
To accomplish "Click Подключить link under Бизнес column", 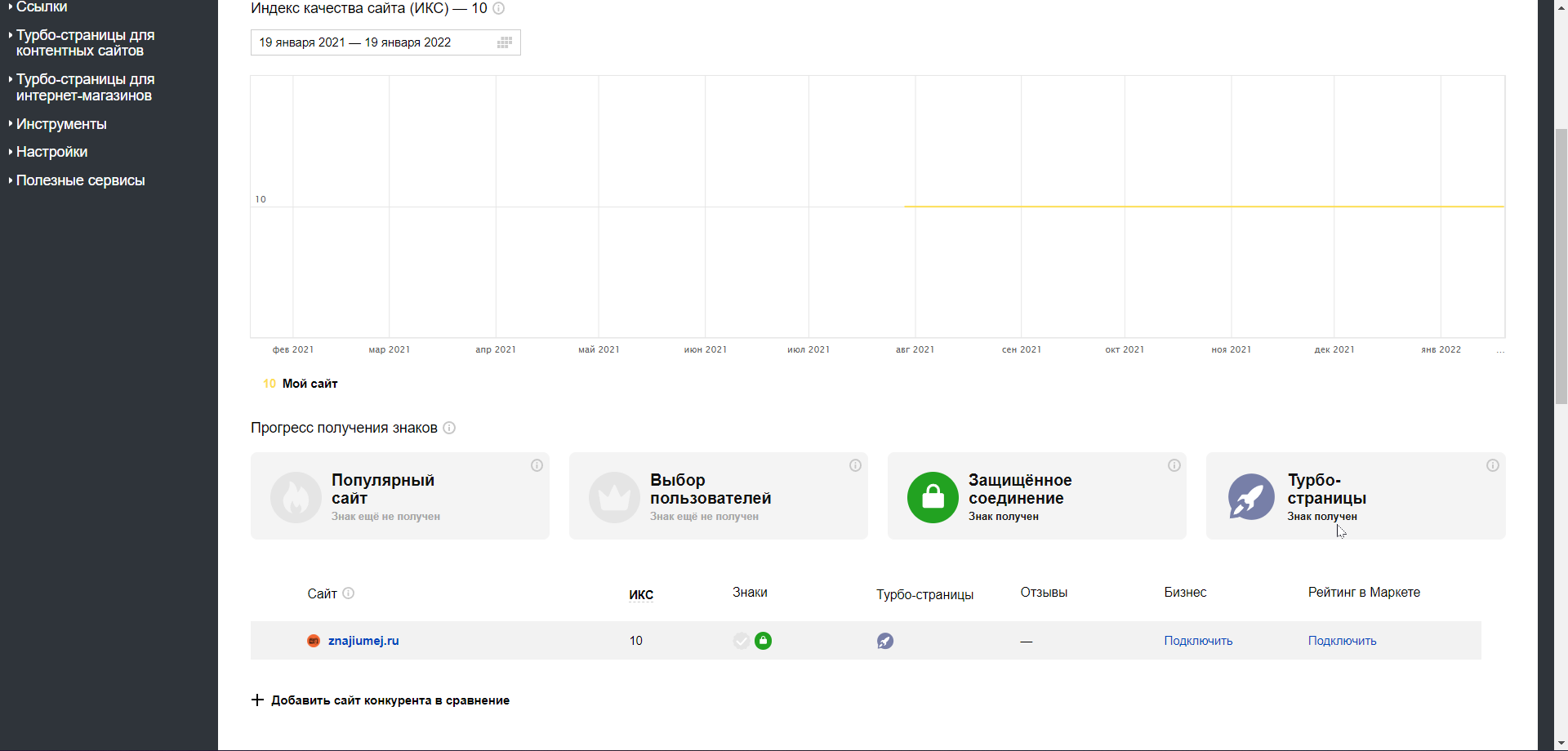I will click(1198, 641).
